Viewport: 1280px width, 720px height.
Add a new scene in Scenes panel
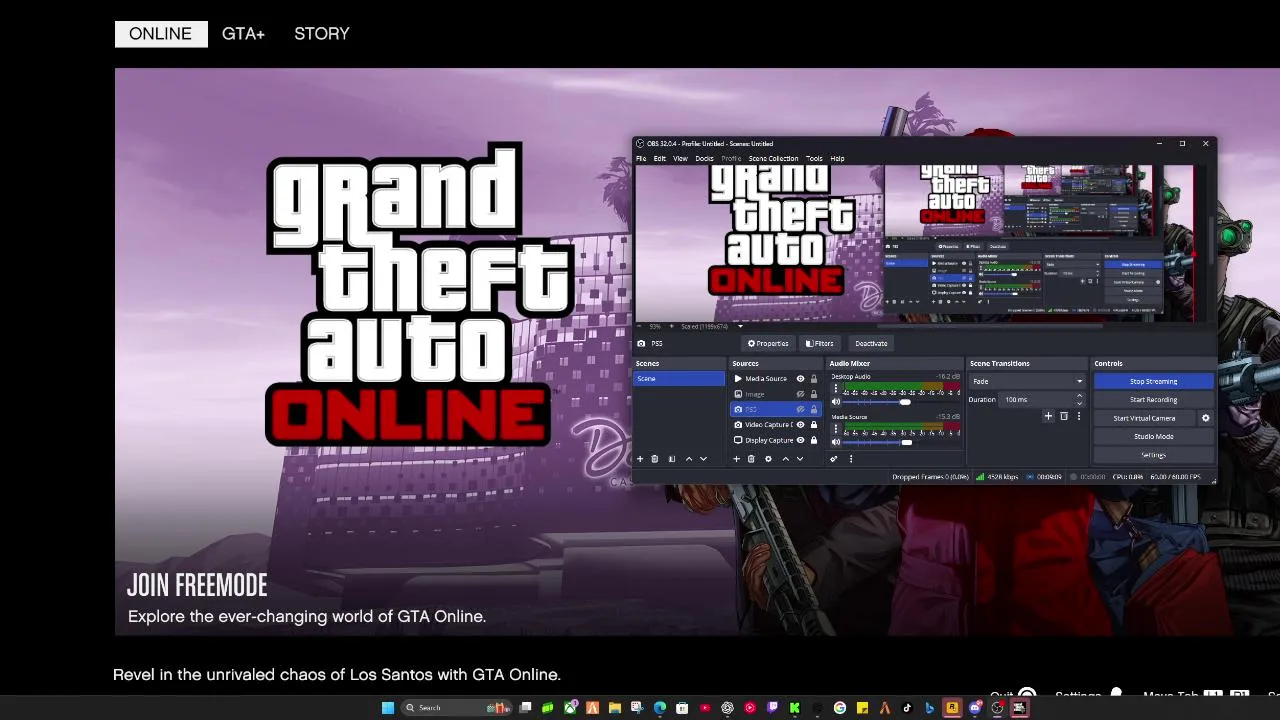tap(640, 459)
